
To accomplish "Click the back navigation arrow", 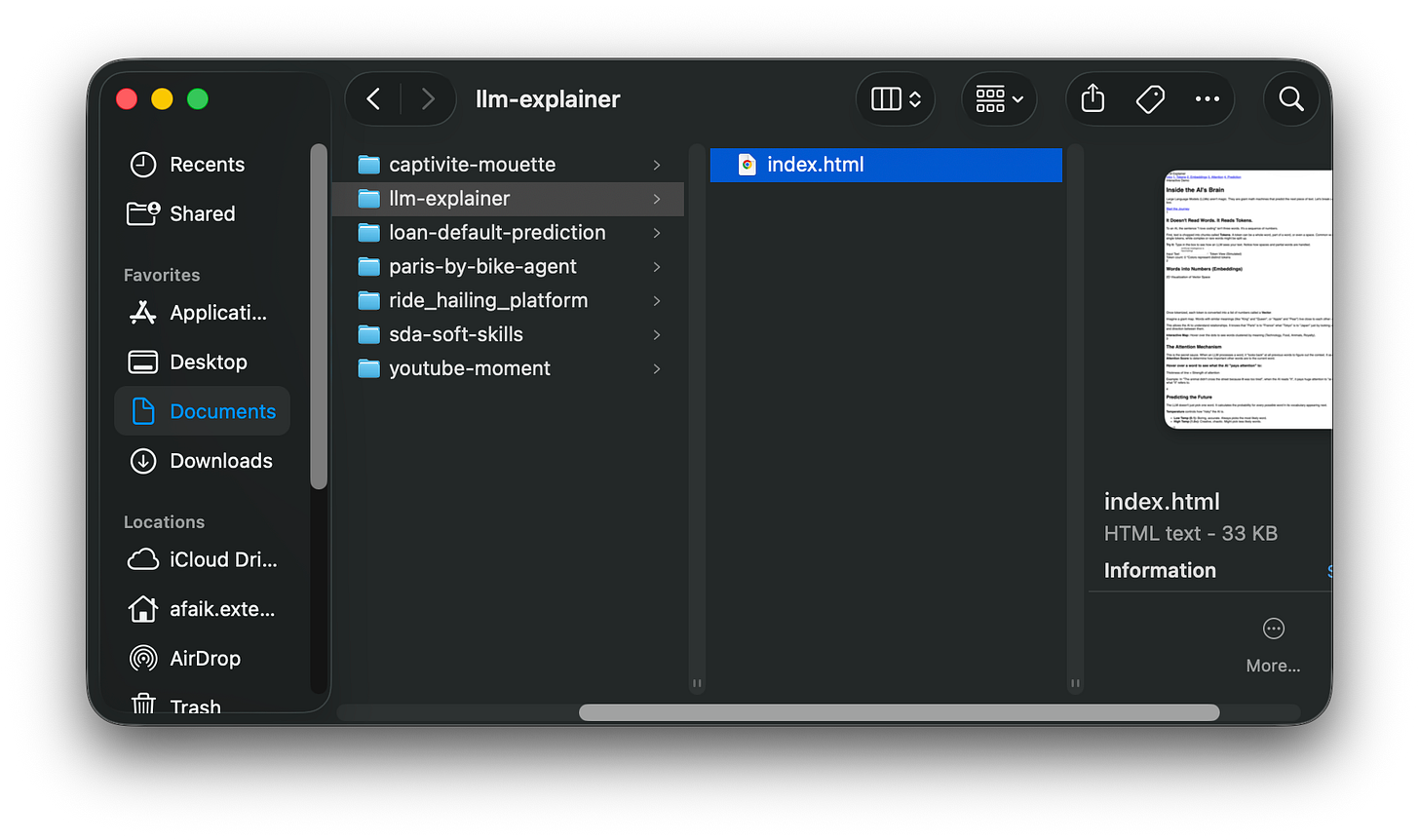I will point(373,98).
